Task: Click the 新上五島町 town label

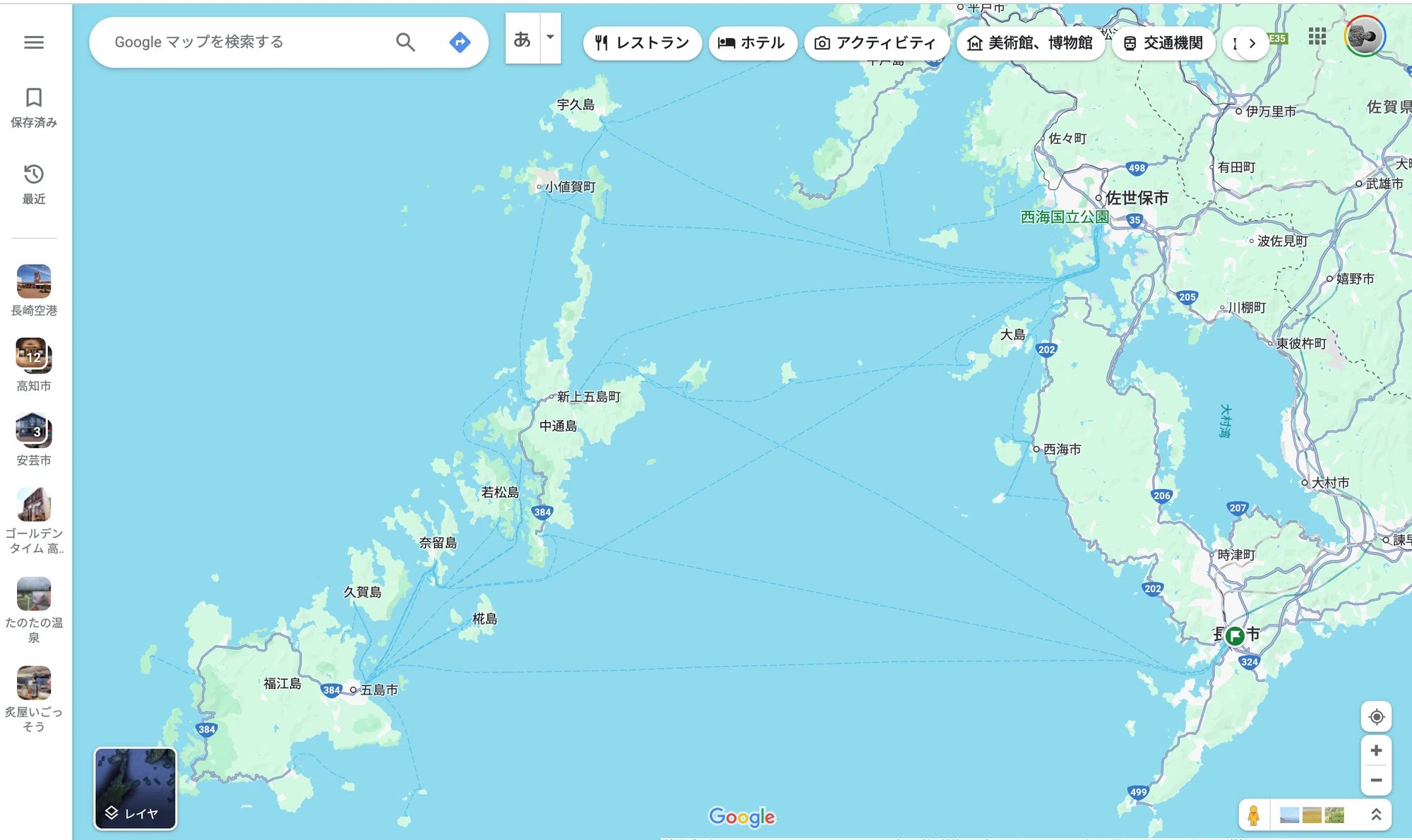Action: tap(589, 397)
